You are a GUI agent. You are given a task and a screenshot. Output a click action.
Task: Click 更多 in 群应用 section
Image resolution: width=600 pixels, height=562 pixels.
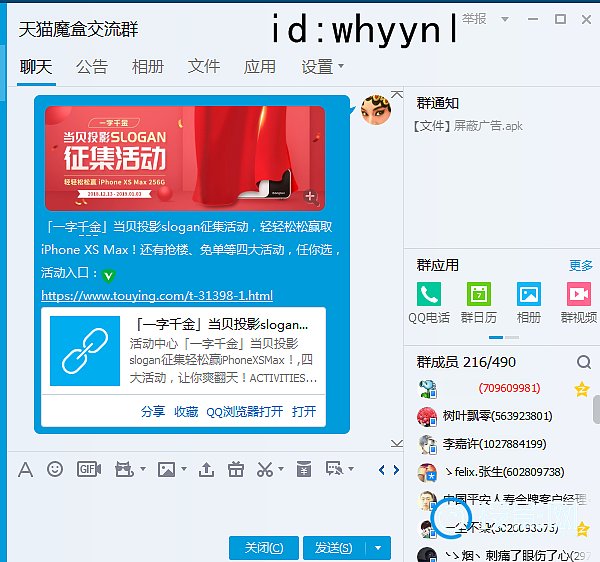581,265
